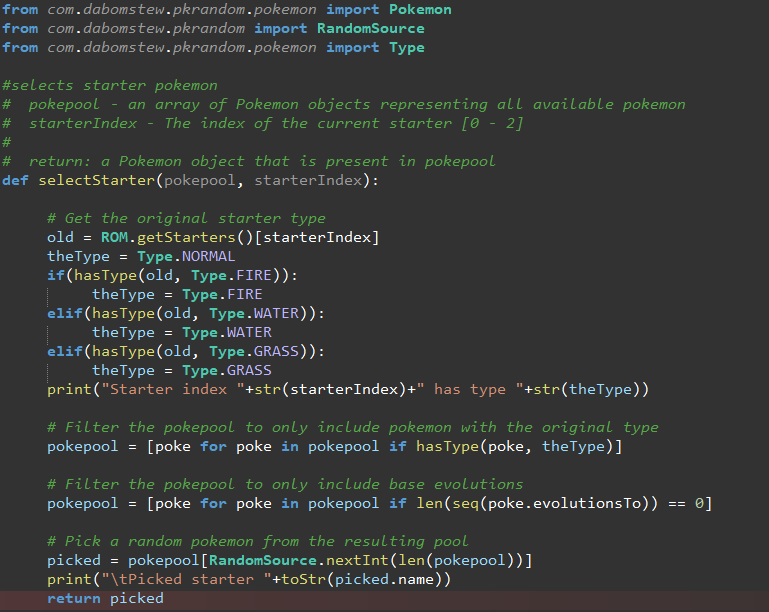The width and height of the screenshot is (769, 612).
Task: Click comment '# Pick a random pokemon from the resulting pool'
Action: click(258, 541)
